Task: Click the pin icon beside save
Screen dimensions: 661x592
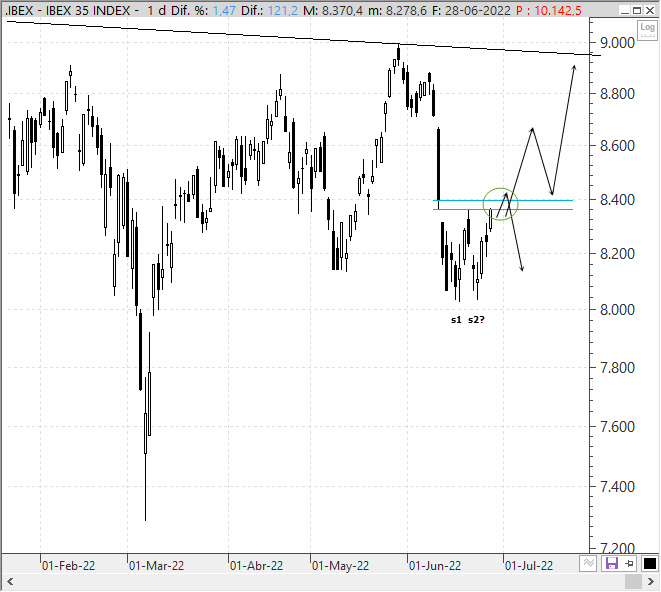Action: coord(629,563)
